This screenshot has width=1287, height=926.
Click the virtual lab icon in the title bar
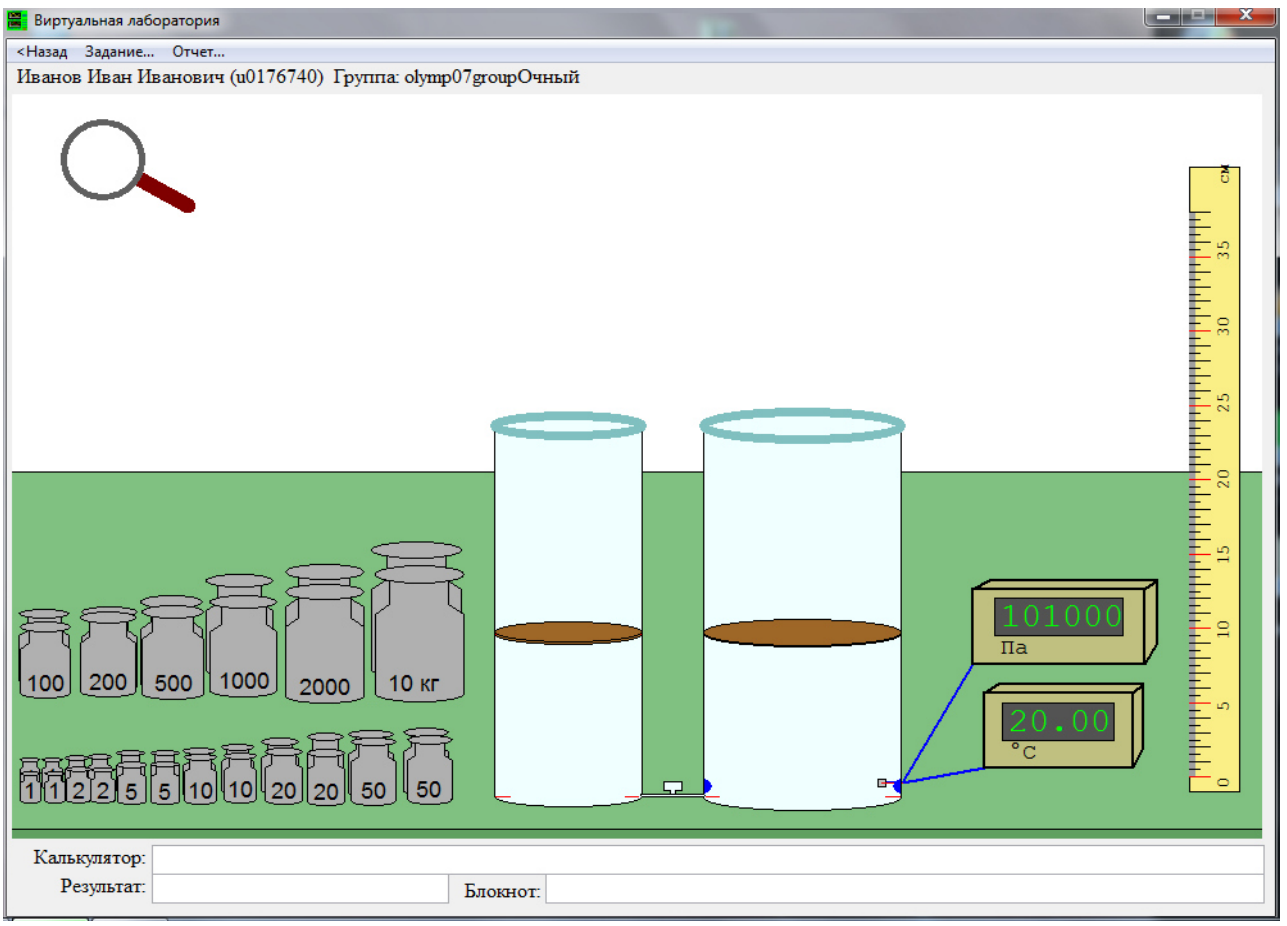(x=17, y=19)
